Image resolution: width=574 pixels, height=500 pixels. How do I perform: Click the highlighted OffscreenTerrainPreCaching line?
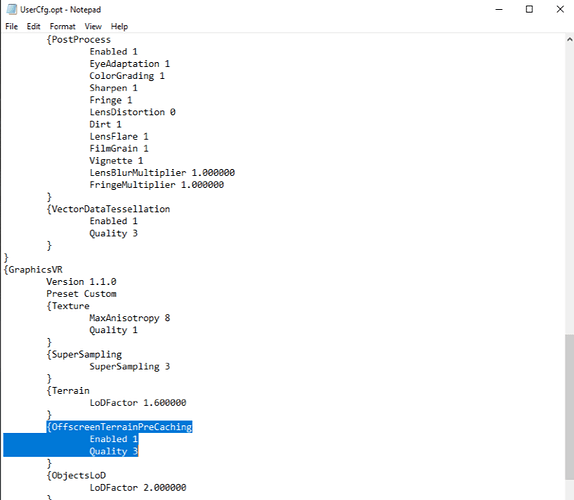click(x=119, y=427)
